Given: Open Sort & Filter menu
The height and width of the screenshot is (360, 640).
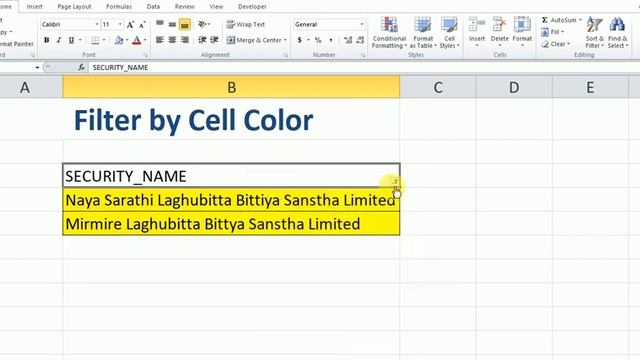Looking at the screenshot, I should (595, 33).
